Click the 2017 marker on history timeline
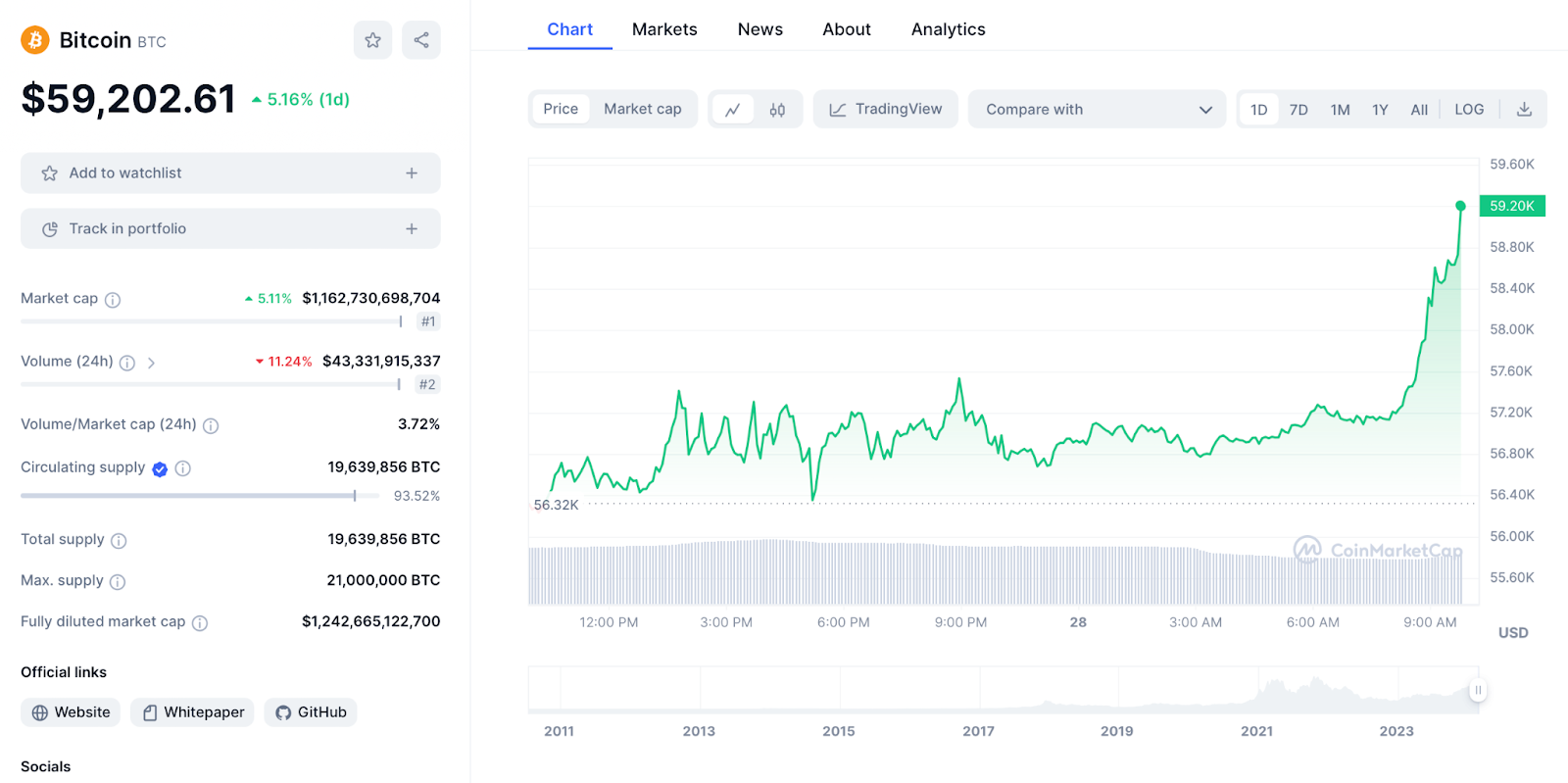This screenshot has width=1568, height=783. (x=978, y=731)
